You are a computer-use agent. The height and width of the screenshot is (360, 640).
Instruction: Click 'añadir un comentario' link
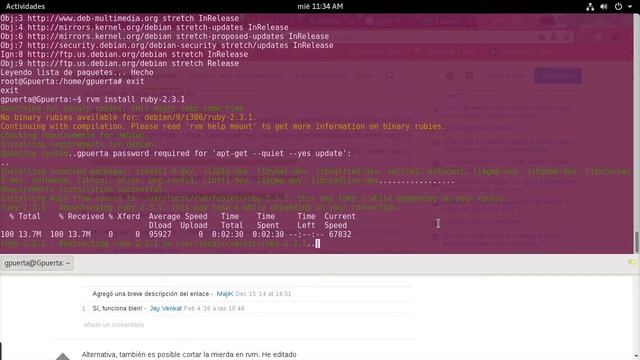113,325
